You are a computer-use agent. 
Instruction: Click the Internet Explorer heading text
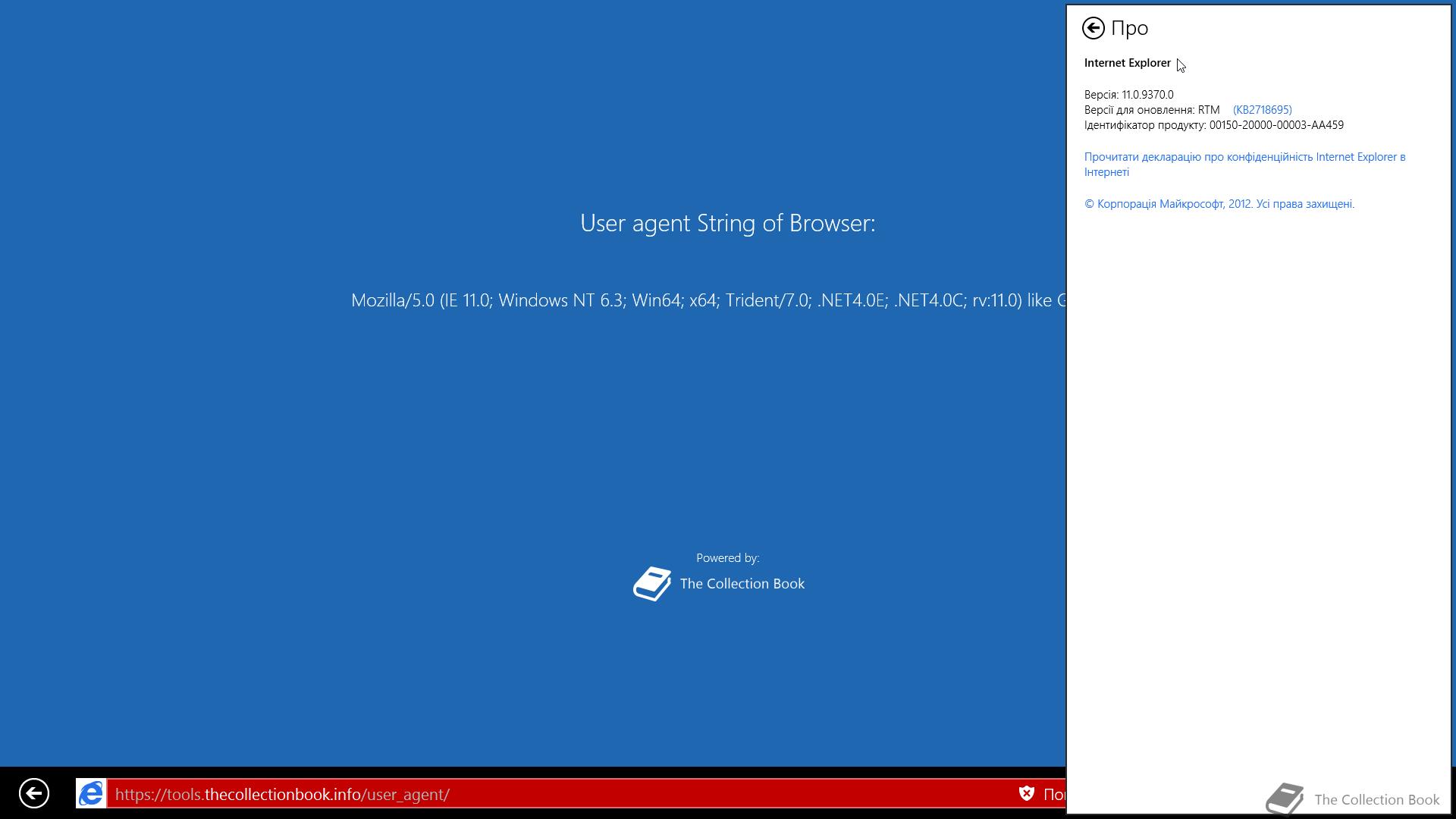click(x=1127, y=63)
